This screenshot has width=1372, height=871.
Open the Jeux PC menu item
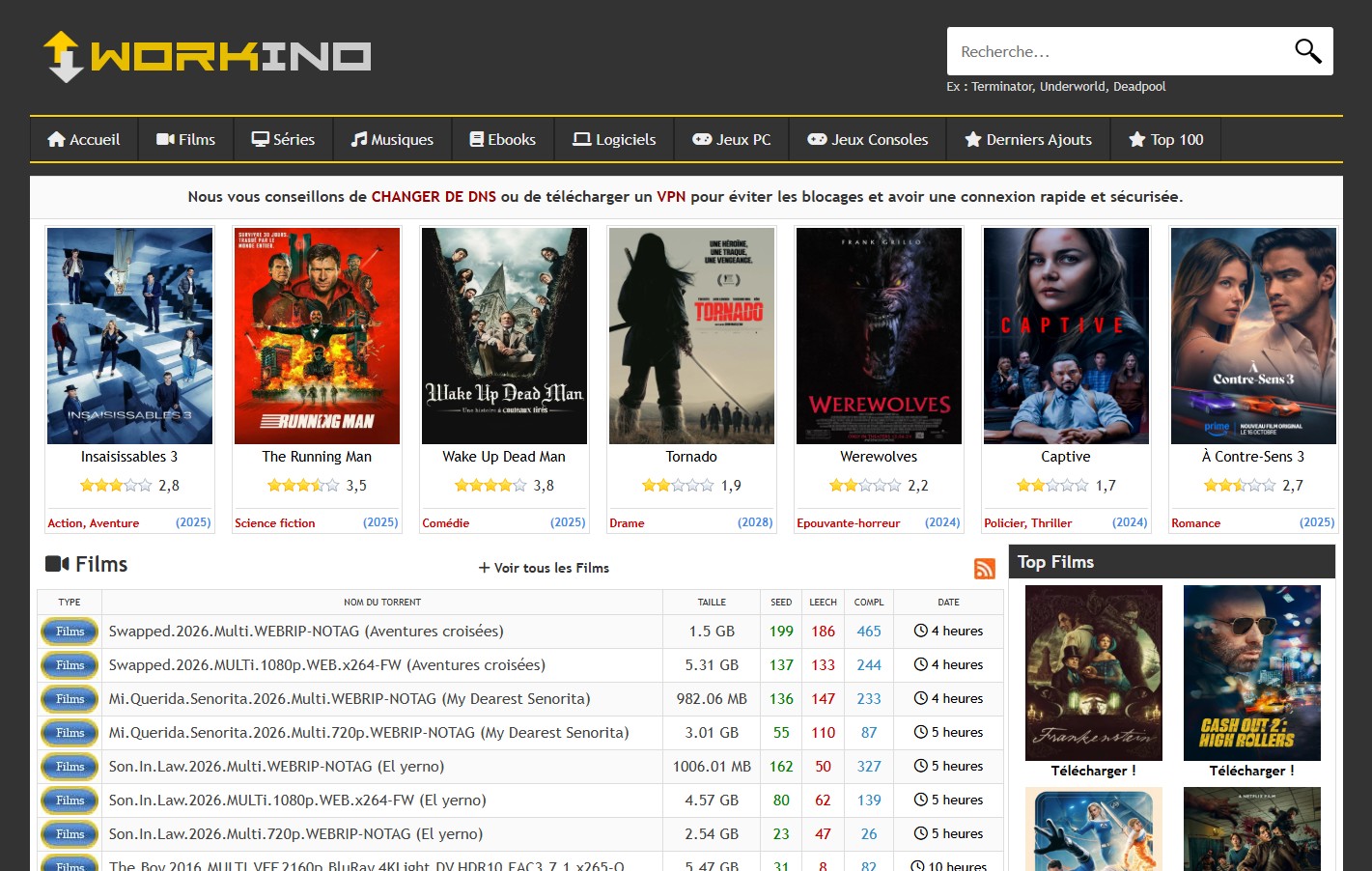tap(732, 139)
